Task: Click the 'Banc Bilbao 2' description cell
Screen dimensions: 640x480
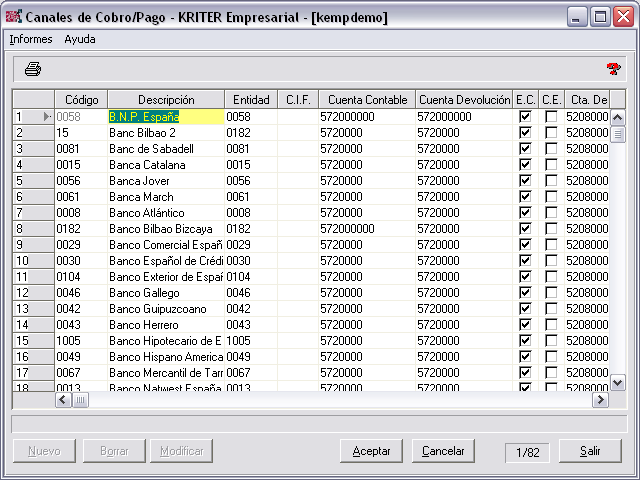Action: click(166, 133)
